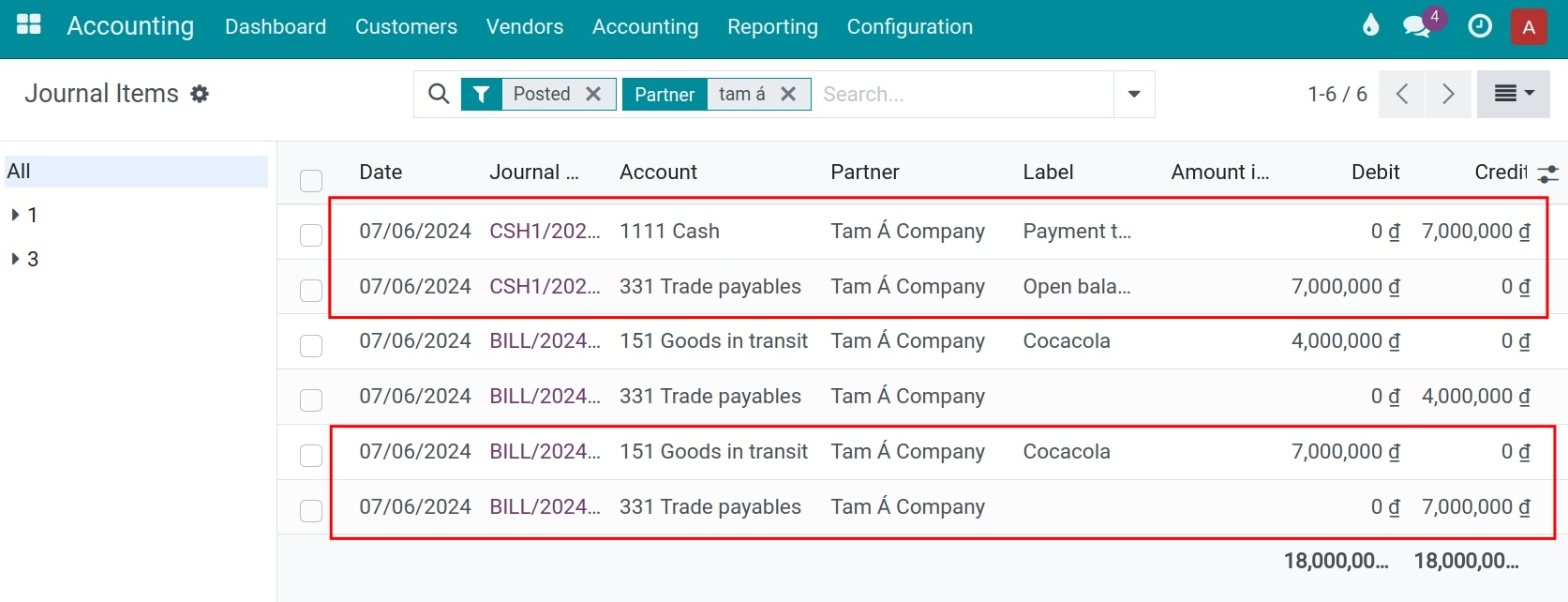Viewport: 1568px width, 602px height.
Task: Open the Configuration menu
Action: coord(910,27)
